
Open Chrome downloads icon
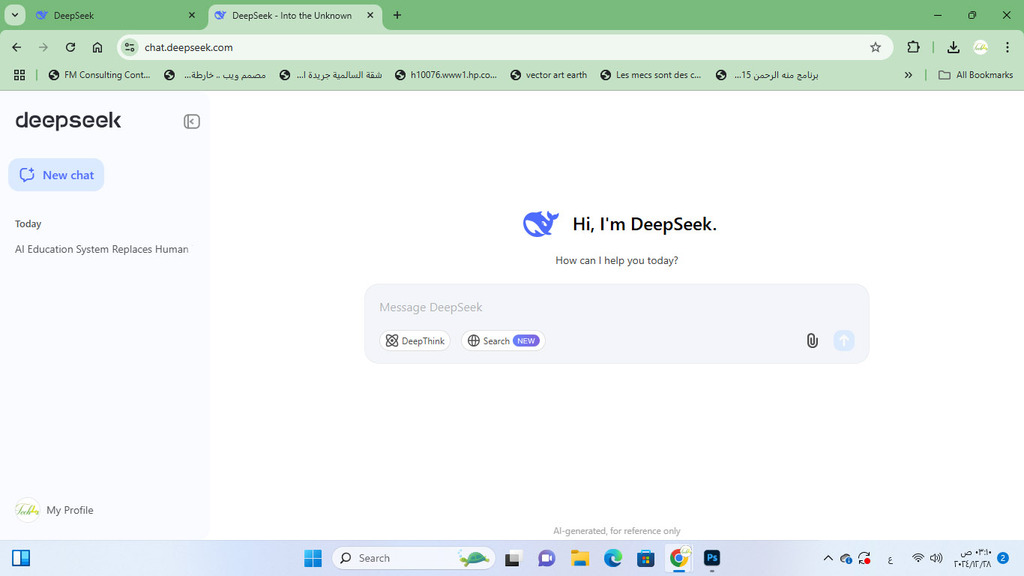point(953,47)
